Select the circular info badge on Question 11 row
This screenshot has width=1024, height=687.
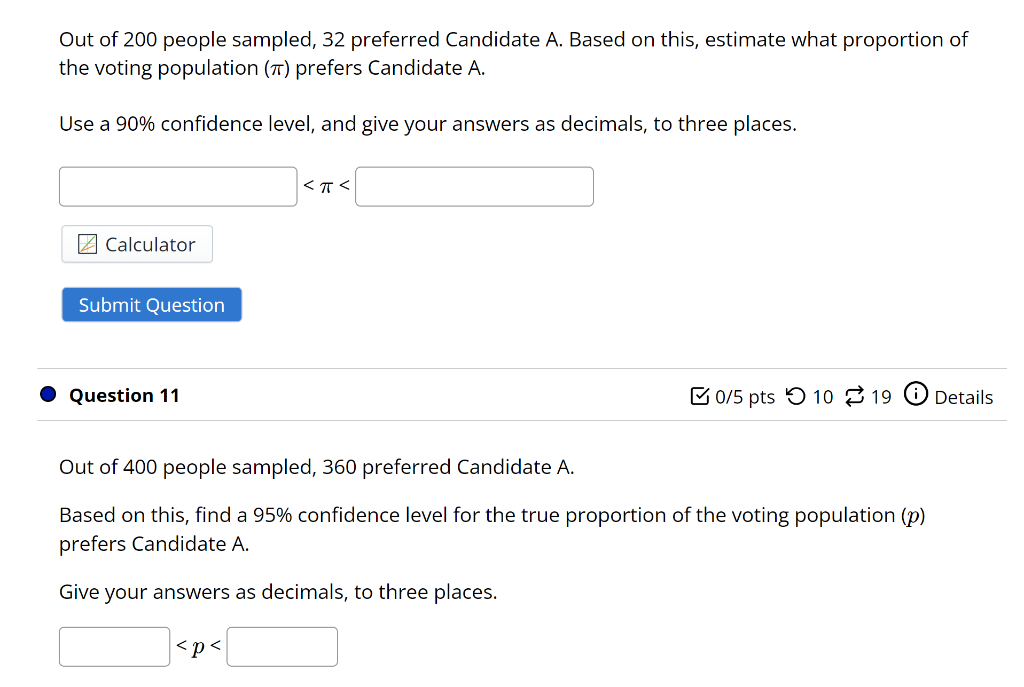(916, 396)
